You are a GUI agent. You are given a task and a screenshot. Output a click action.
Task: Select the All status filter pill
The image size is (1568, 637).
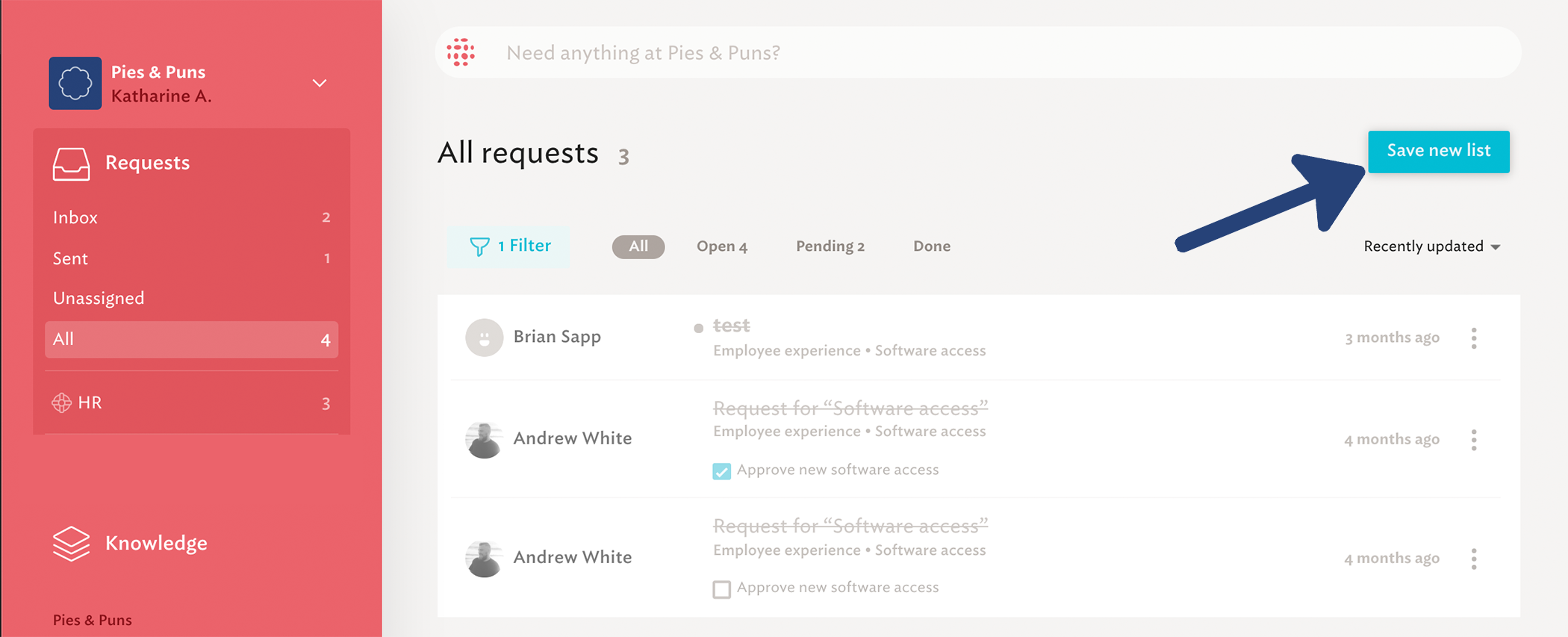click(x=638, y=246)
